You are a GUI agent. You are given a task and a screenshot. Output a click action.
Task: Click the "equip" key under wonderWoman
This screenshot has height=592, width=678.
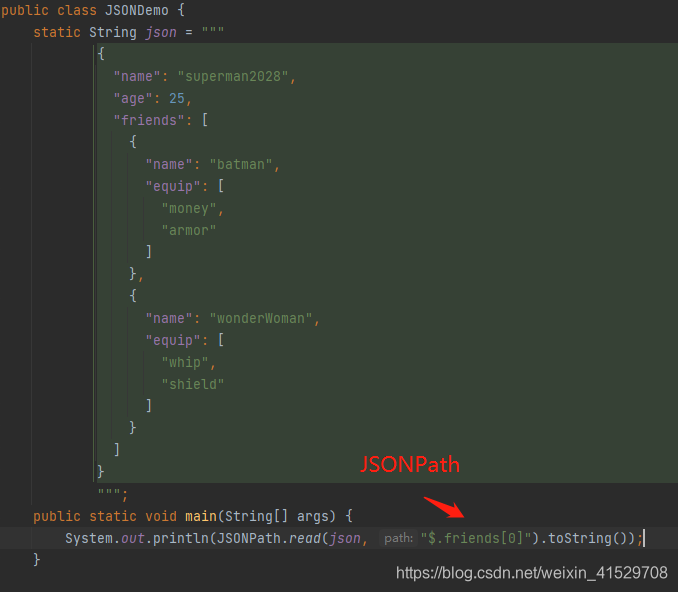[173, 340]
